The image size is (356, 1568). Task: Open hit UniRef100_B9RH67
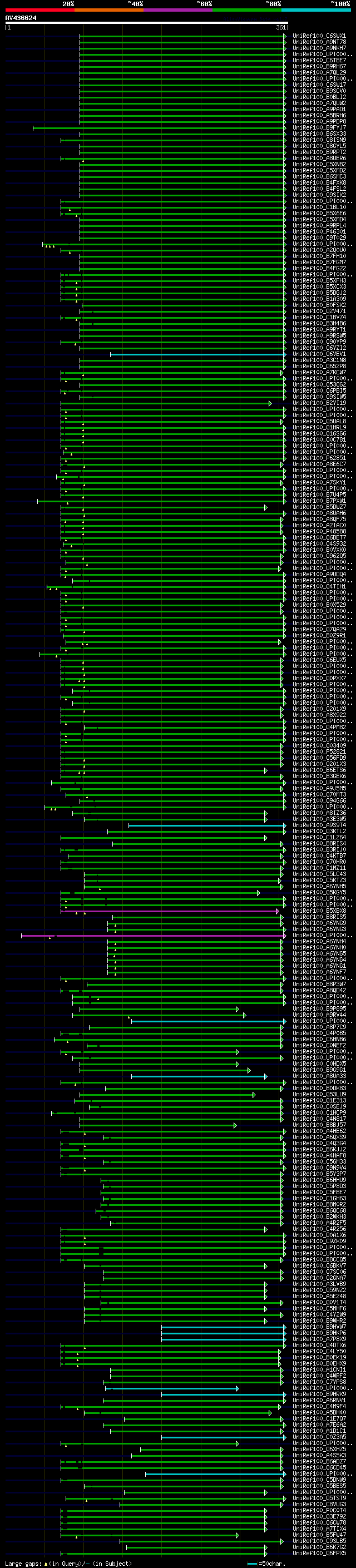(319, 66)
